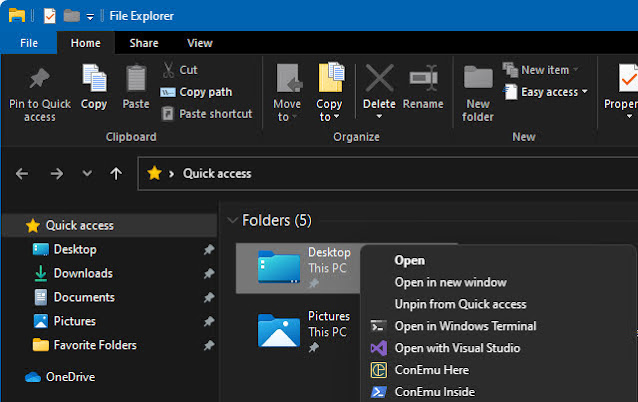Switch to the View ribbon tab
Screen dimensions: 638x402
click(200, 43)
